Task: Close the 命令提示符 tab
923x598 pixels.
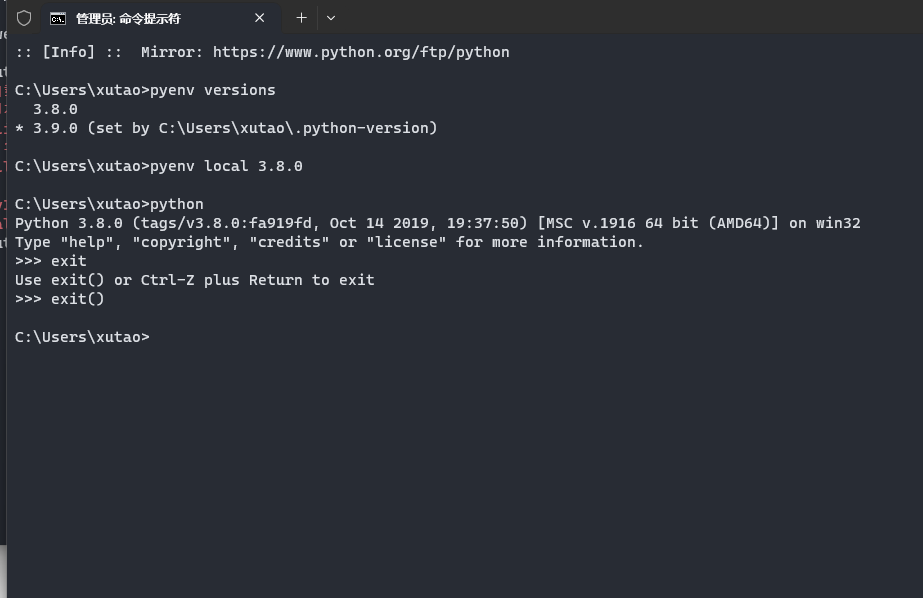Action: click(x=259, y=17)
